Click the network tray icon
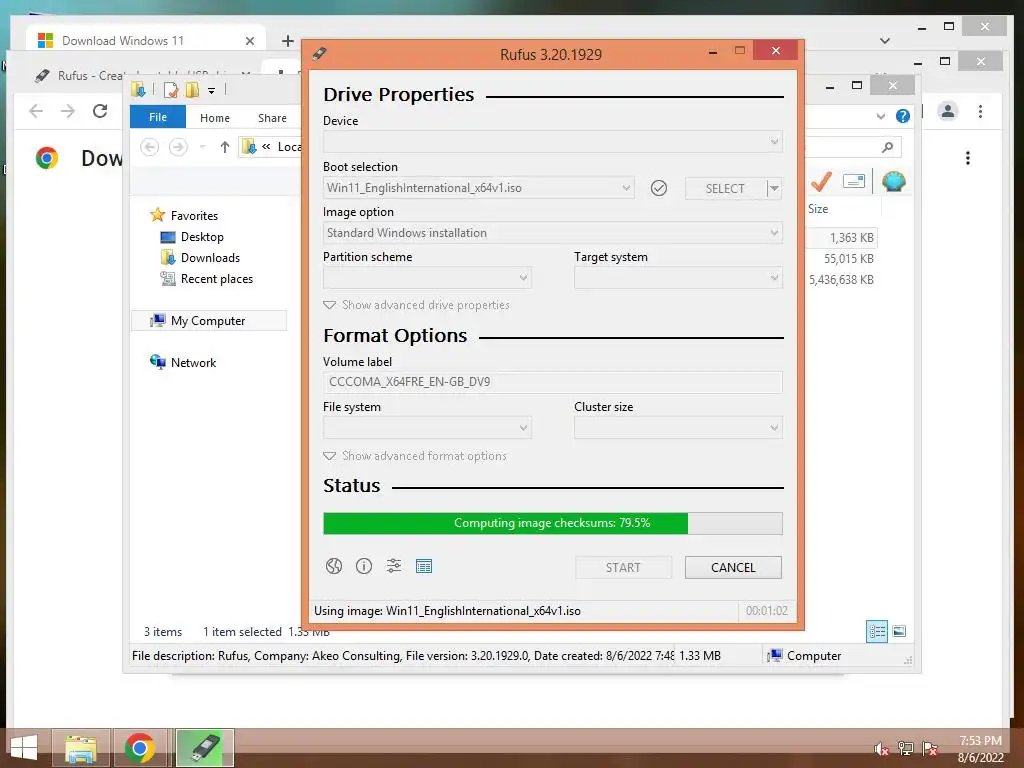The width and height of the screenshot is (1024, 768). coord(906,748)
